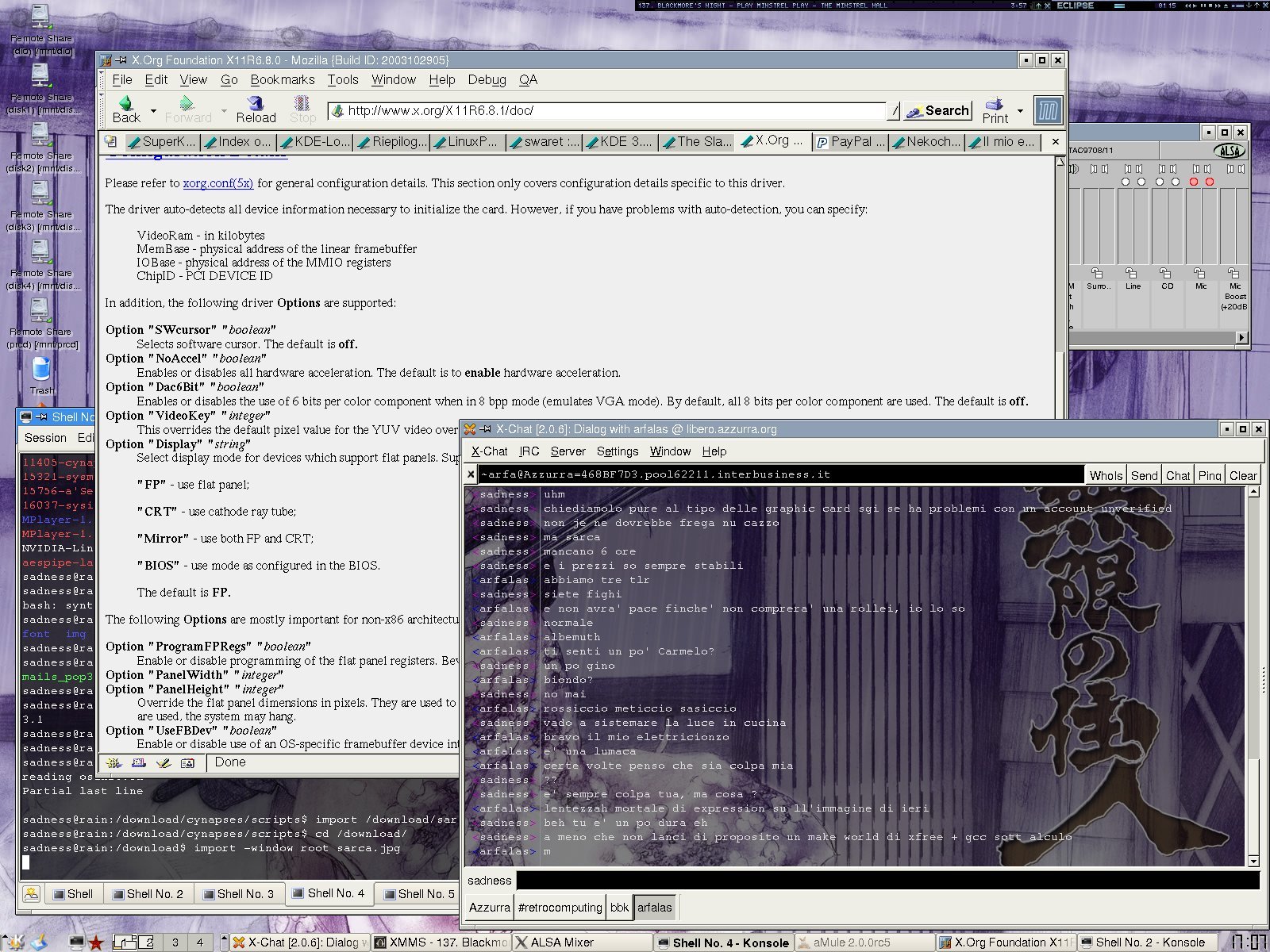This screenshot has width=1270, height=952.
Task: Click the close-tab X left of X-Chat topic
Action: (x=471, y=474)
